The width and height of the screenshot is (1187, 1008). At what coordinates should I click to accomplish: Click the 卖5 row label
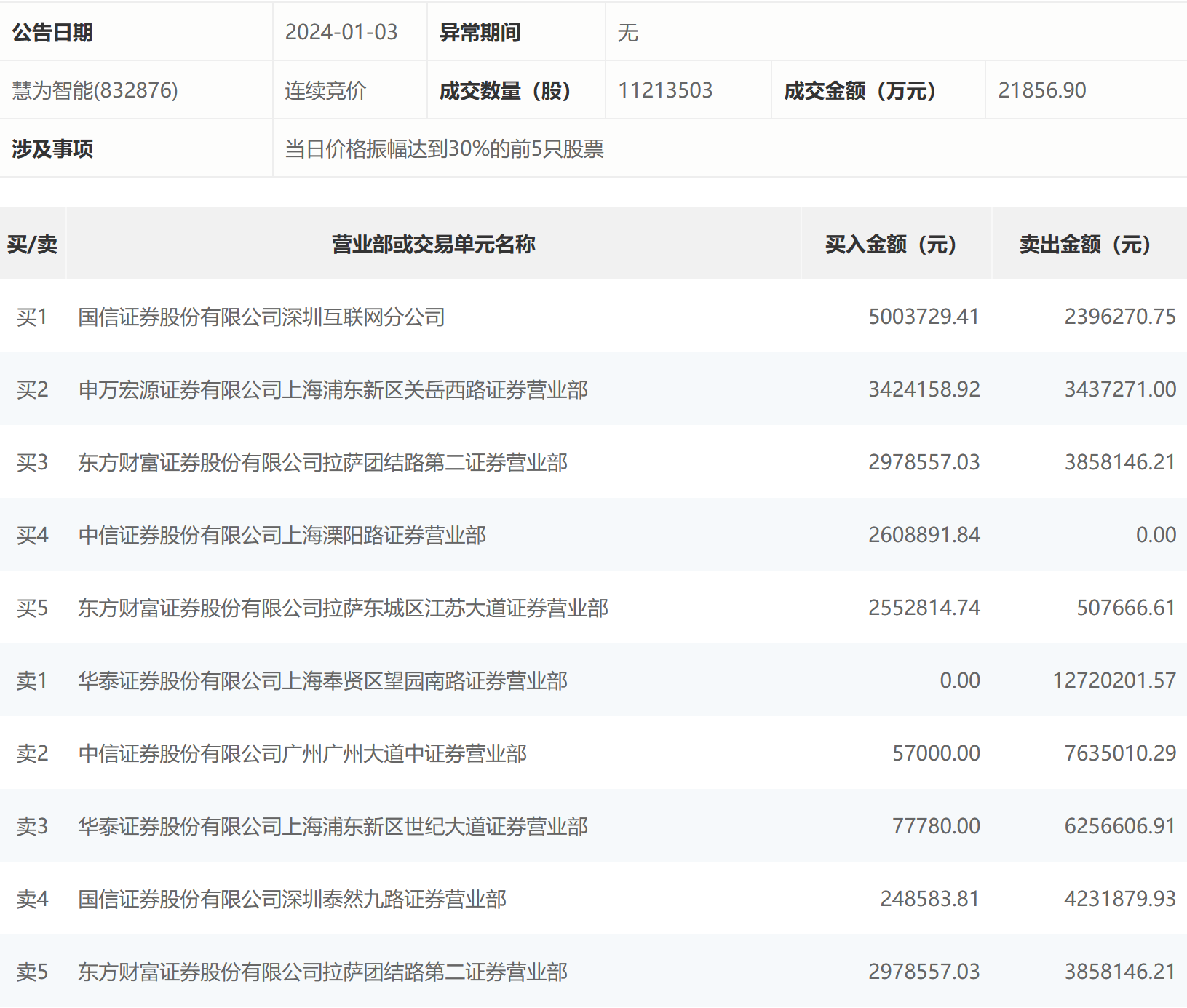point(33,972)
